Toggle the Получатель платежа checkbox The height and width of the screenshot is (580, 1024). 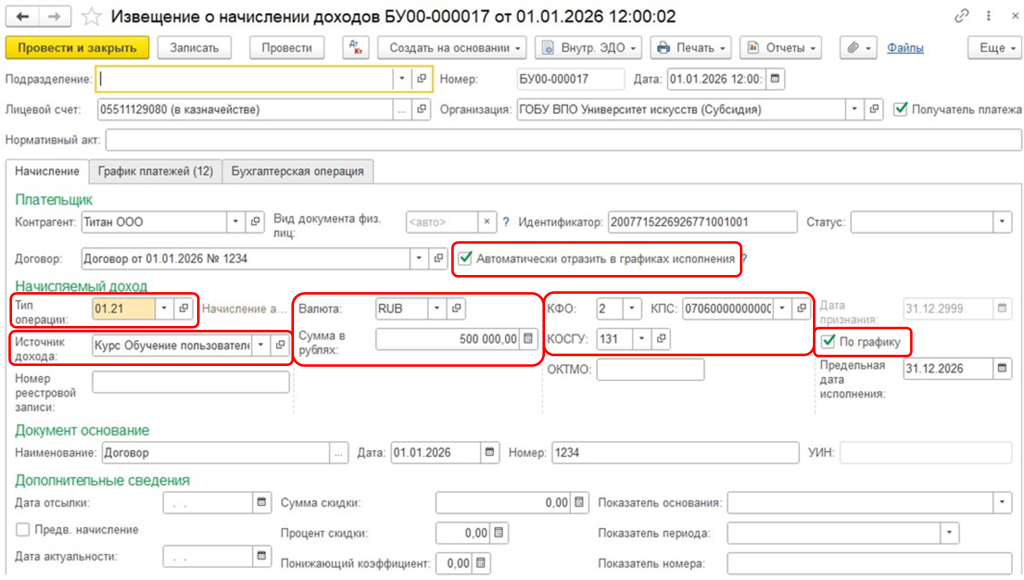(901, 109)
